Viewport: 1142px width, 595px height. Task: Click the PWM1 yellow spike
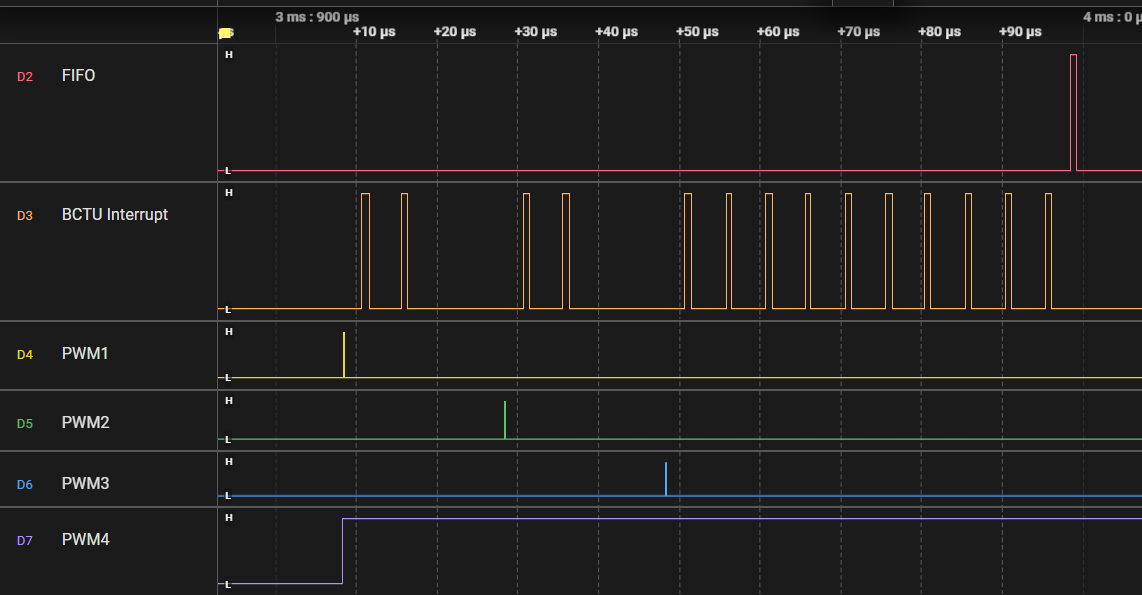(x=344, y=355)
